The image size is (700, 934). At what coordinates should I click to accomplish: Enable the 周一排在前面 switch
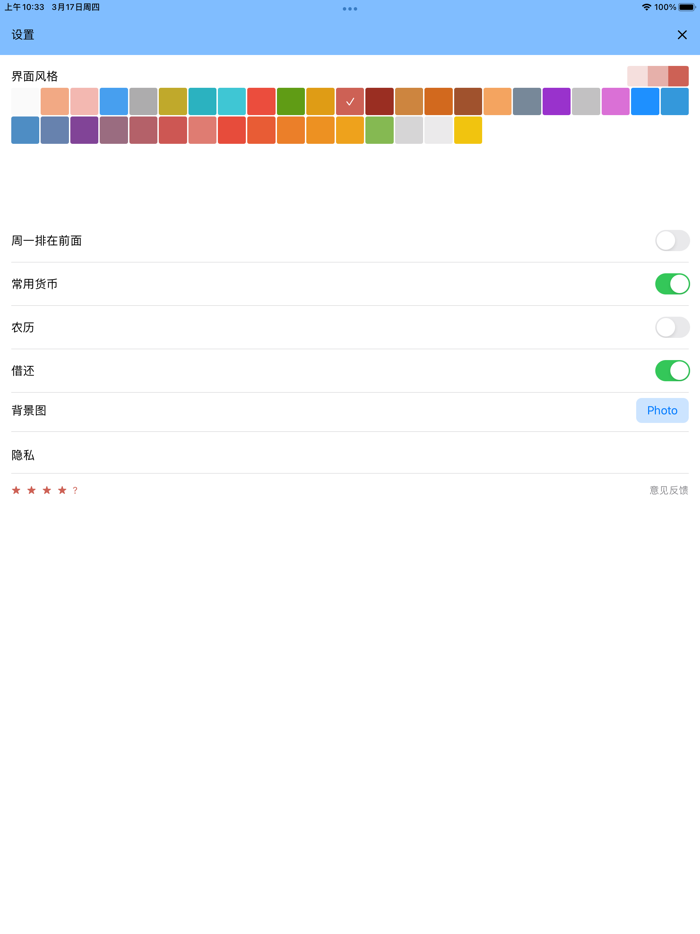[672, 241]
